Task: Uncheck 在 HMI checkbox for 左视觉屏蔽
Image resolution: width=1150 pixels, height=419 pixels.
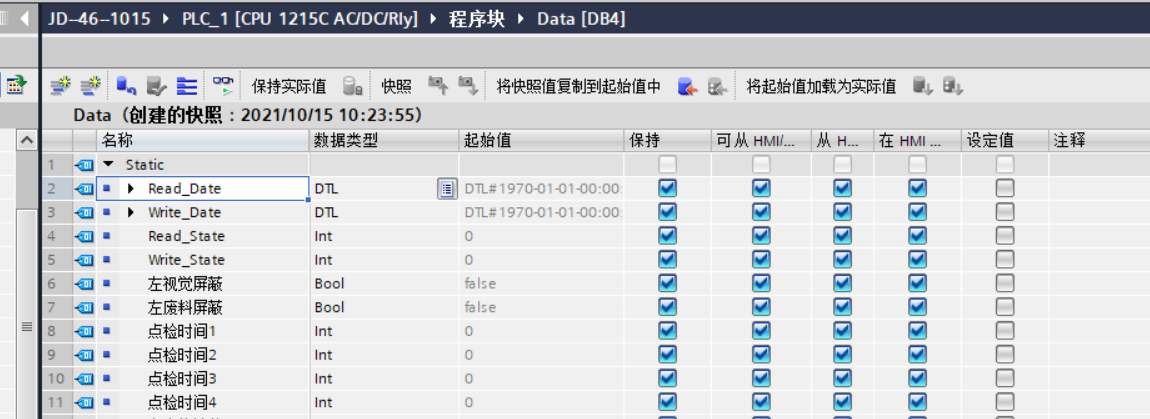Action: pyautogui.click(x=917, y=284)
